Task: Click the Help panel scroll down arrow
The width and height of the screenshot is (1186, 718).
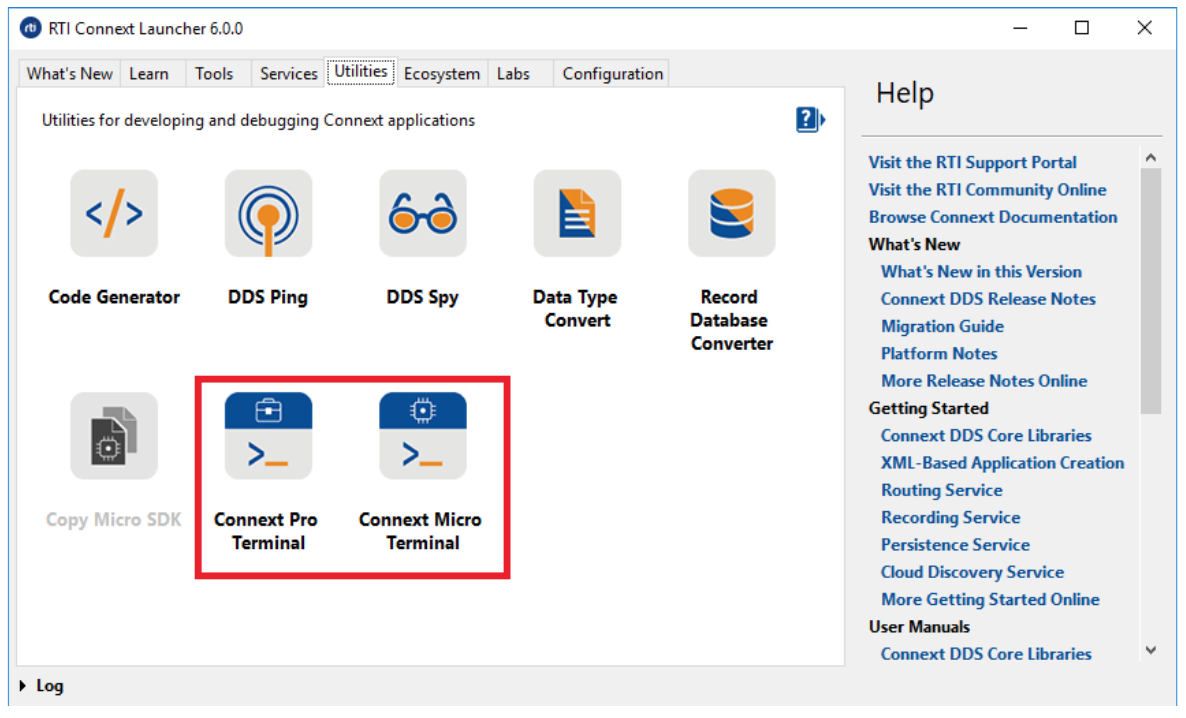Action: (x=1150, y=650)
